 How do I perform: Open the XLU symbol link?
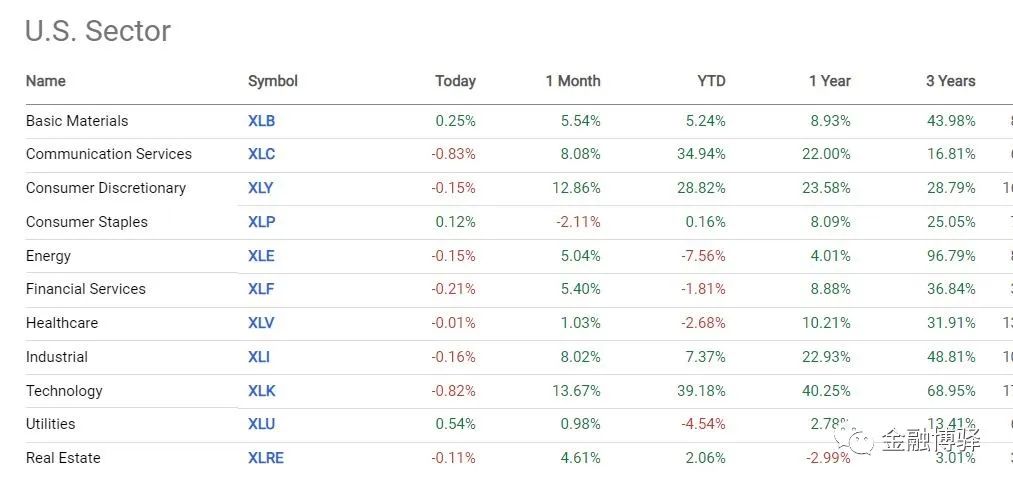pos(261,424)
